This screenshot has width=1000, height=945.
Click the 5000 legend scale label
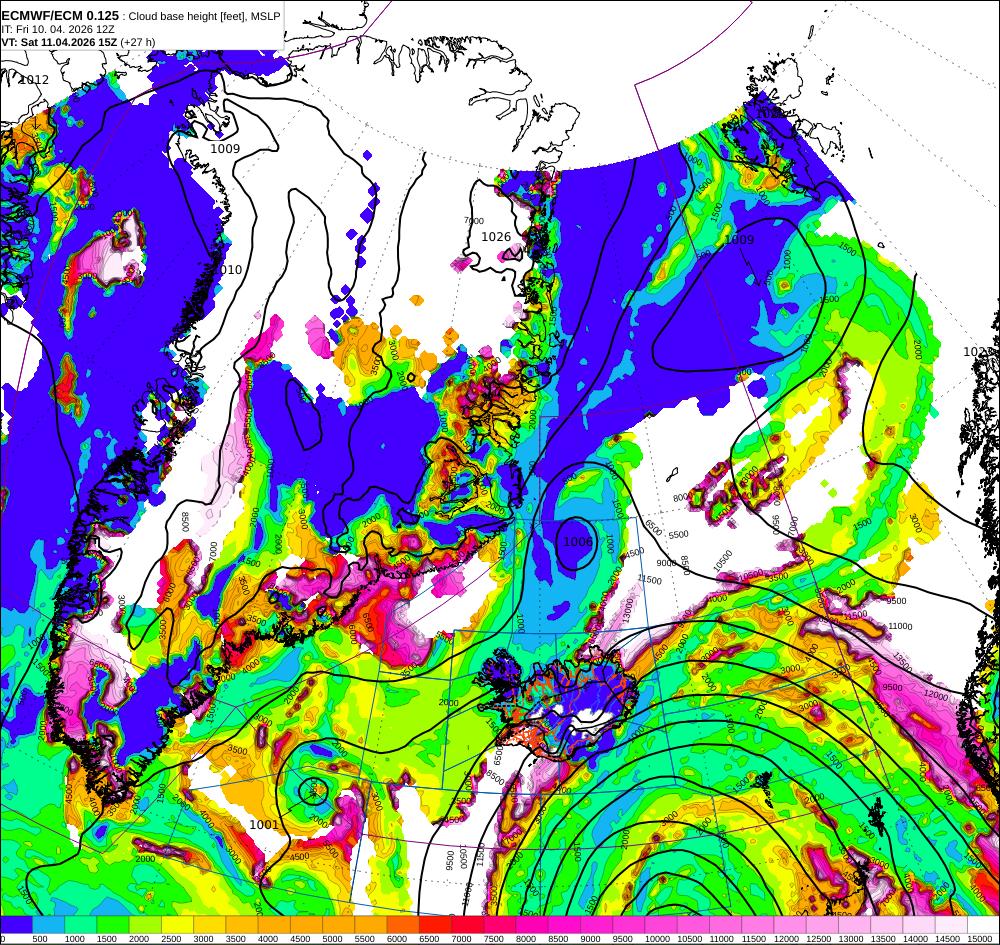(330, 939)
